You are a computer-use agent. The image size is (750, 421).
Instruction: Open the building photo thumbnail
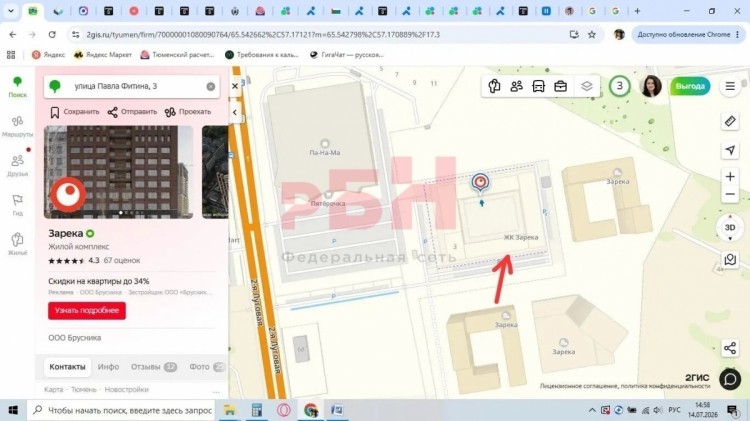119,172
